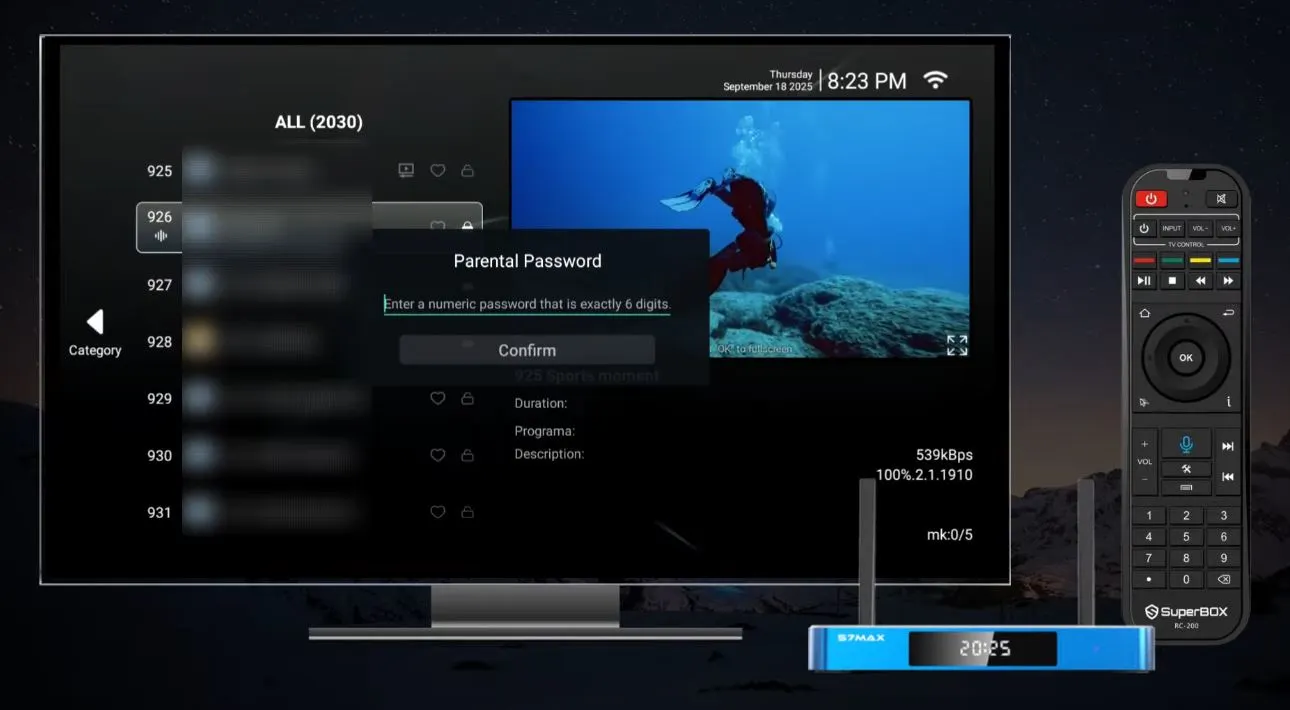The width and height of the screenshot is (1290, 710).
Task: Click number 2 on remote keypad
Action: [x=1186, y=516]
